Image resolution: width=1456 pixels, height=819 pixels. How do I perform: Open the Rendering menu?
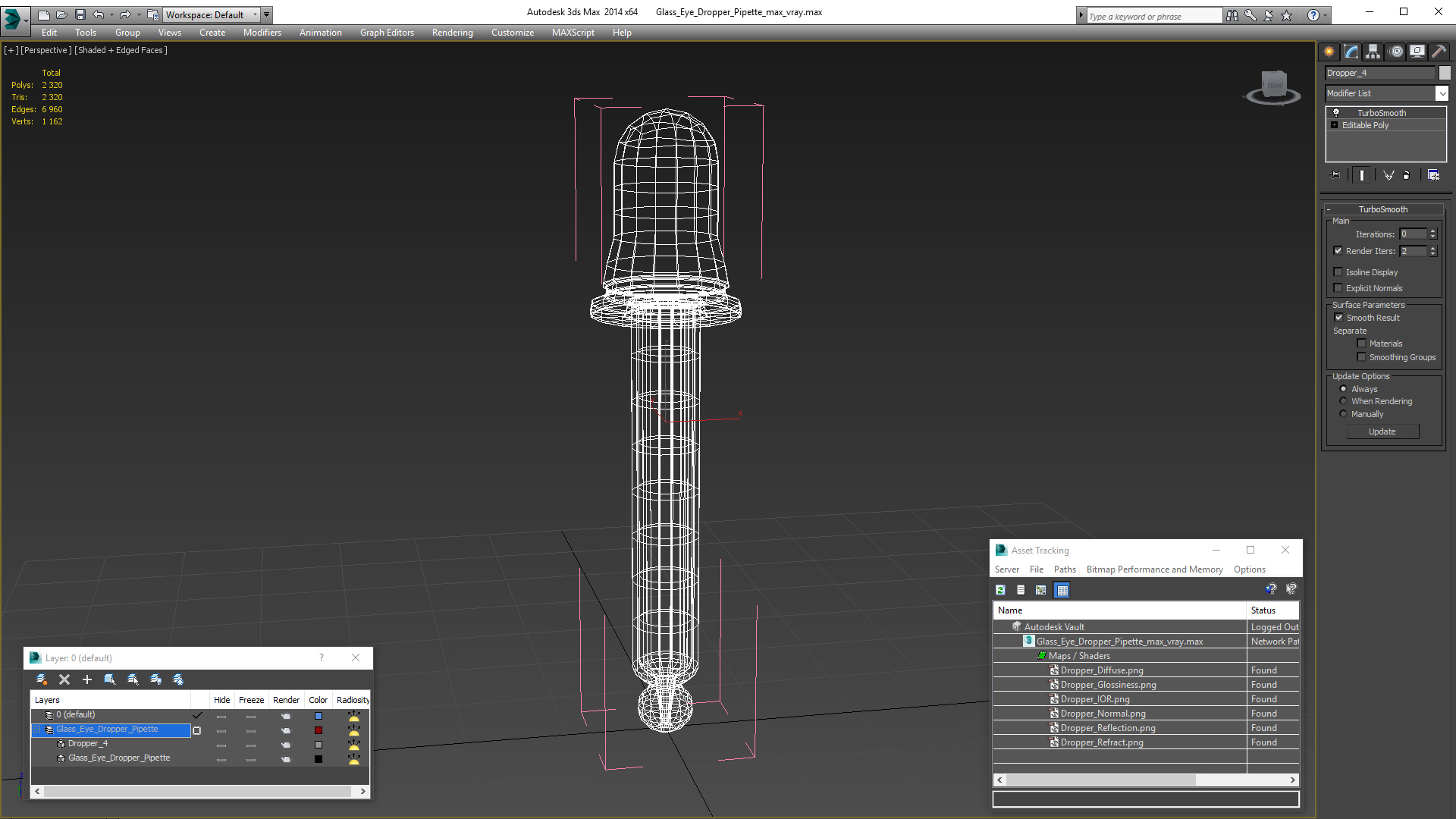point(452,33)
